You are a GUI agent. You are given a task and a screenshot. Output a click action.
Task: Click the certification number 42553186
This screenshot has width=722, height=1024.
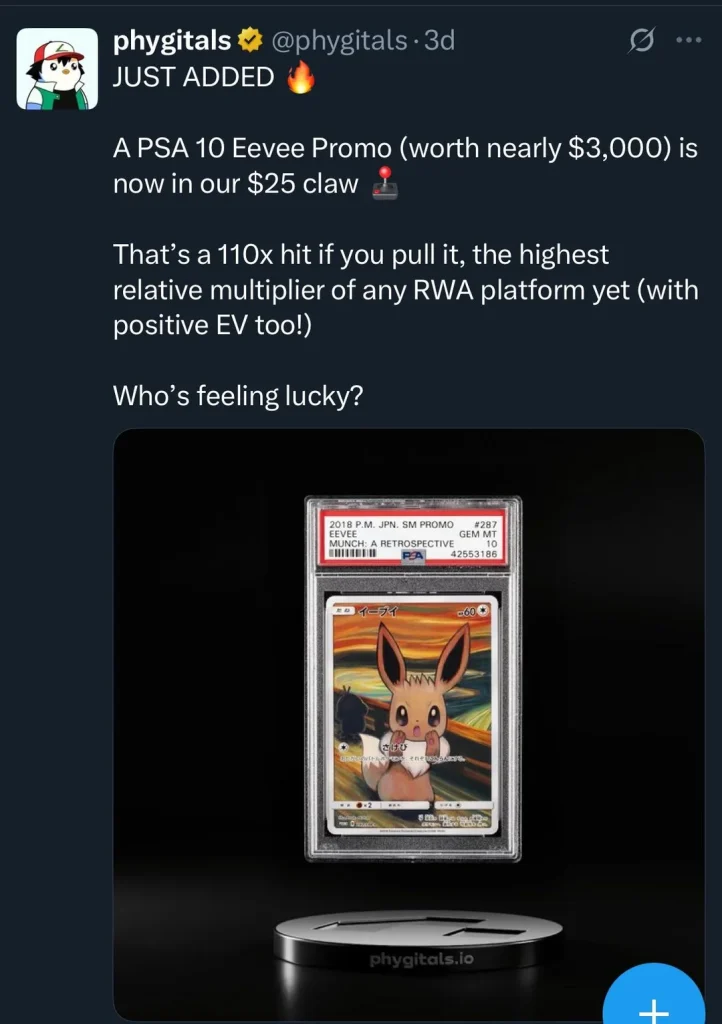(473, 554)
